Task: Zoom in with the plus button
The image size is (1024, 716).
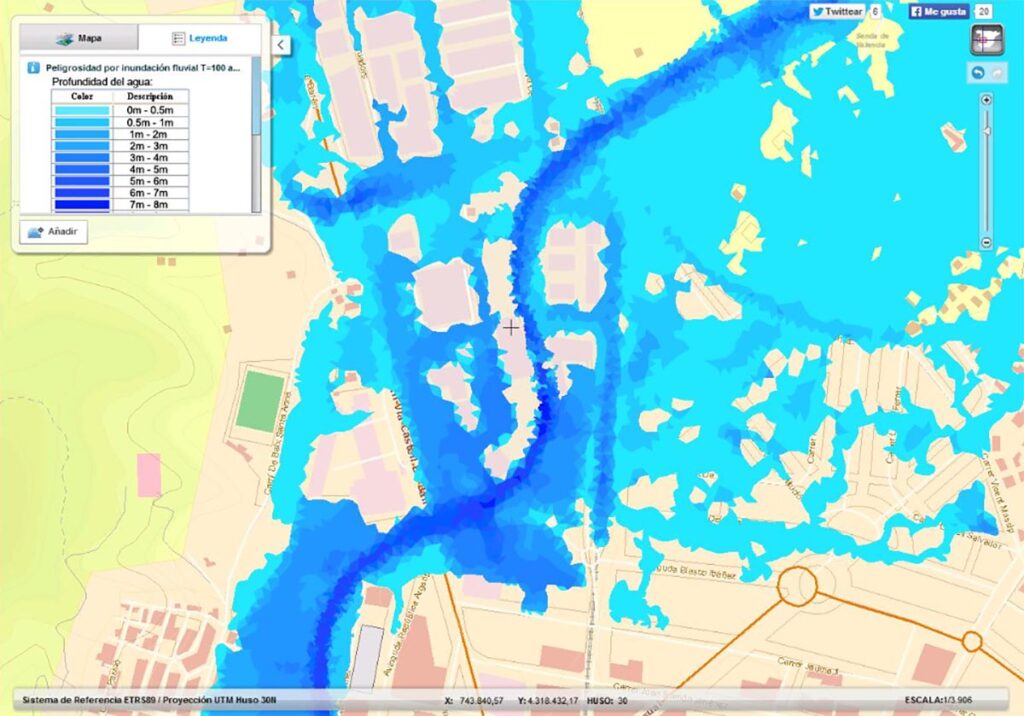Action: (987, 100)
